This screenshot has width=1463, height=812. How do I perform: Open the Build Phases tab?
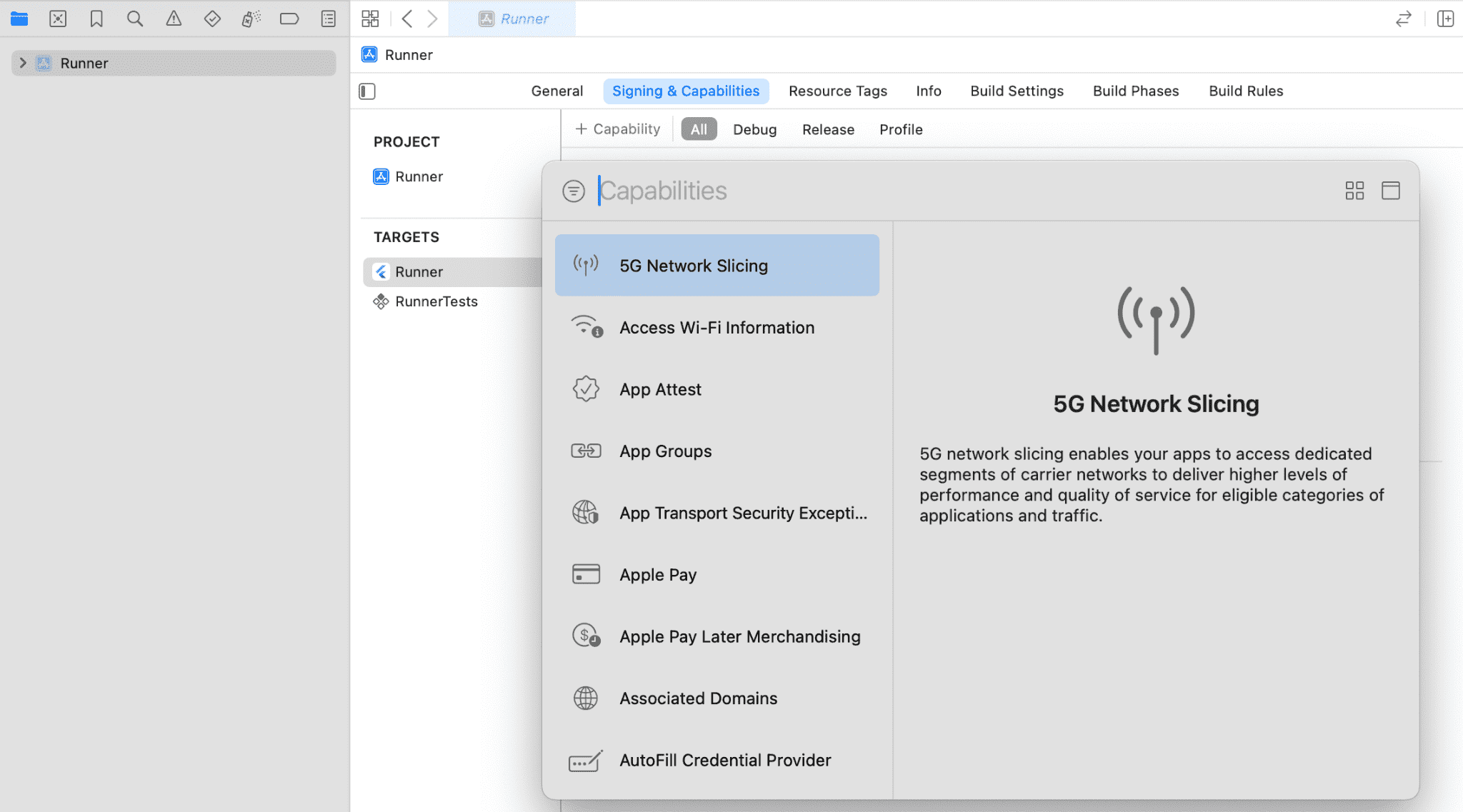coord(1136,91)
